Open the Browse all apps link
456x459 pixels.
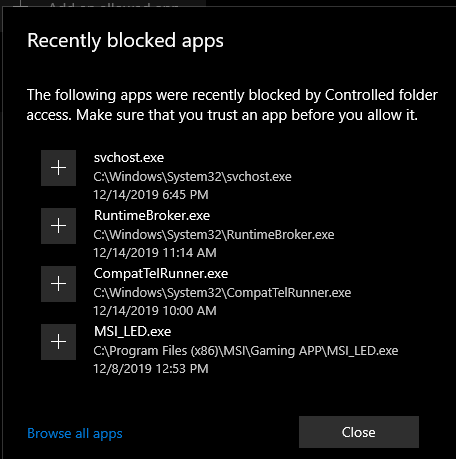tap(75, 433)
